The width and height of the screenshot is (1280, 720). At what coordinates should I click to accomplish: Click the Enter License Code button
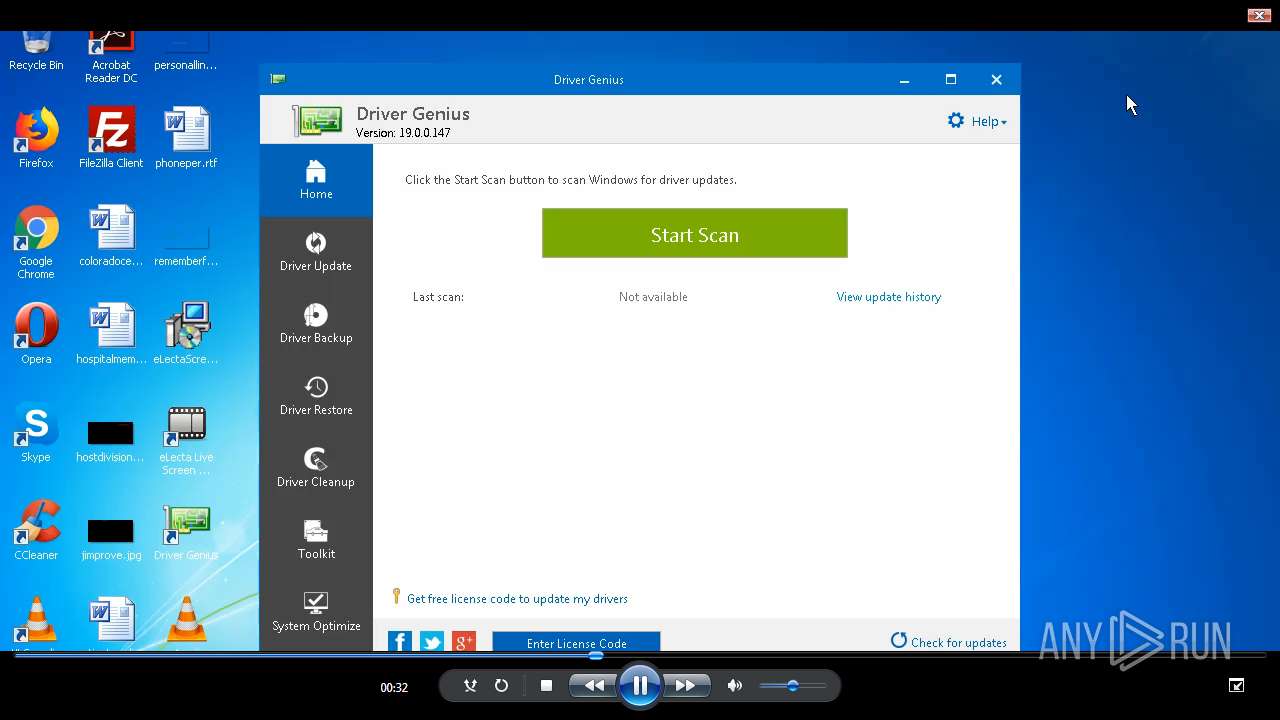click(576, 642)
